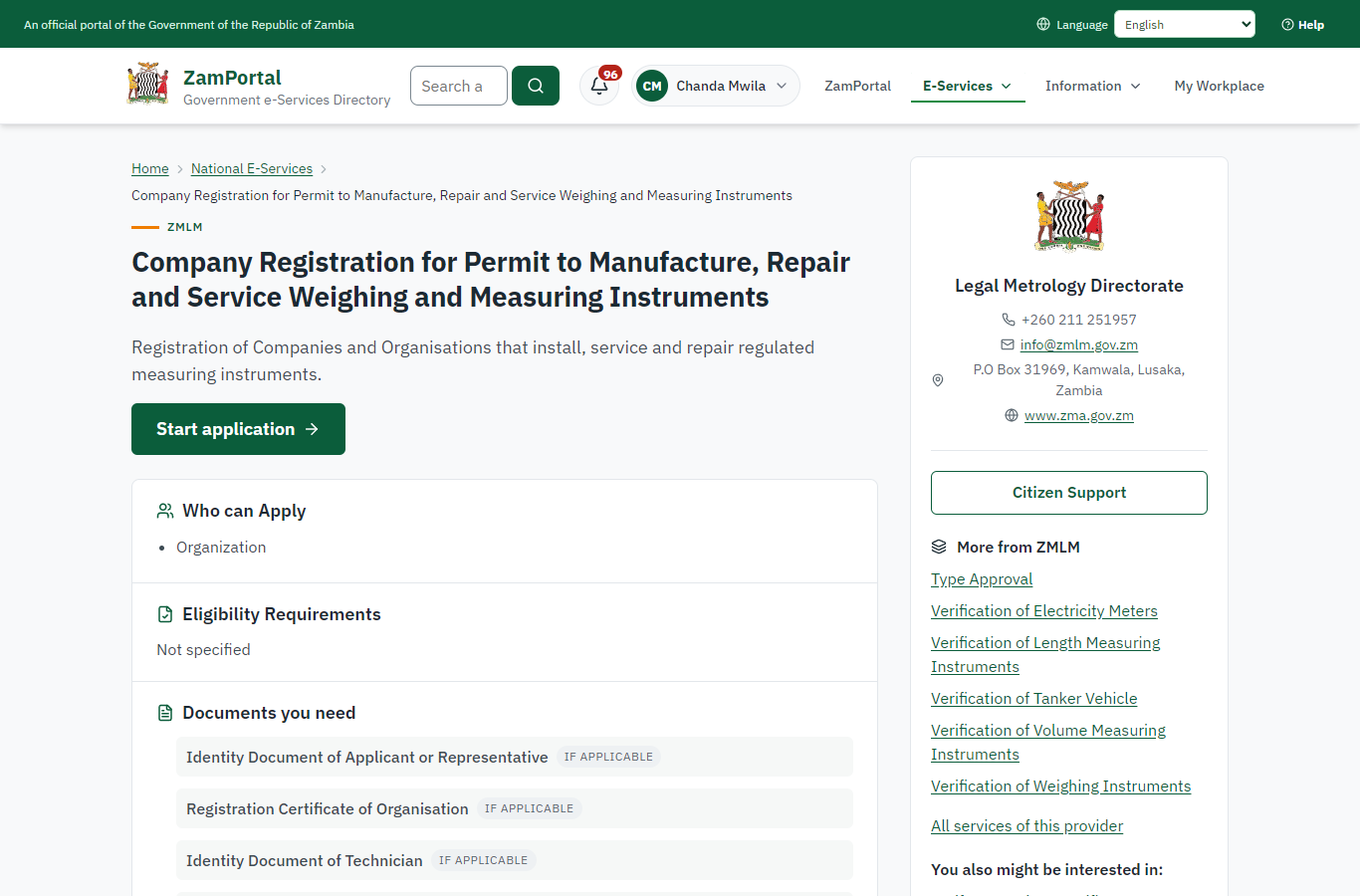Open Verification of Tanker Vehicle link
The image size is (1360, 896).
[1033, 699]
